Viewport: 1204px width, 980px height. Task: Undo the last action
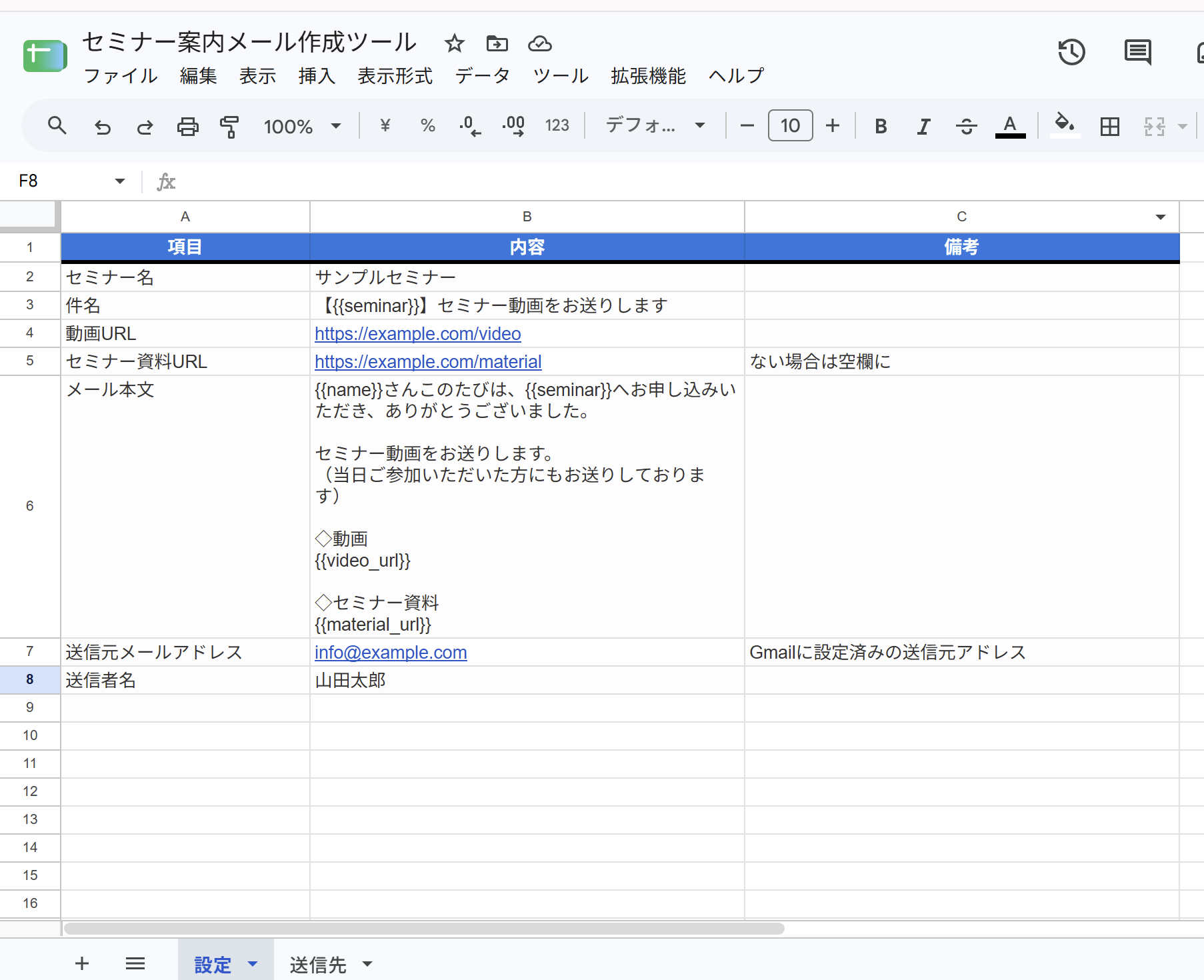[x=102, y=126]
